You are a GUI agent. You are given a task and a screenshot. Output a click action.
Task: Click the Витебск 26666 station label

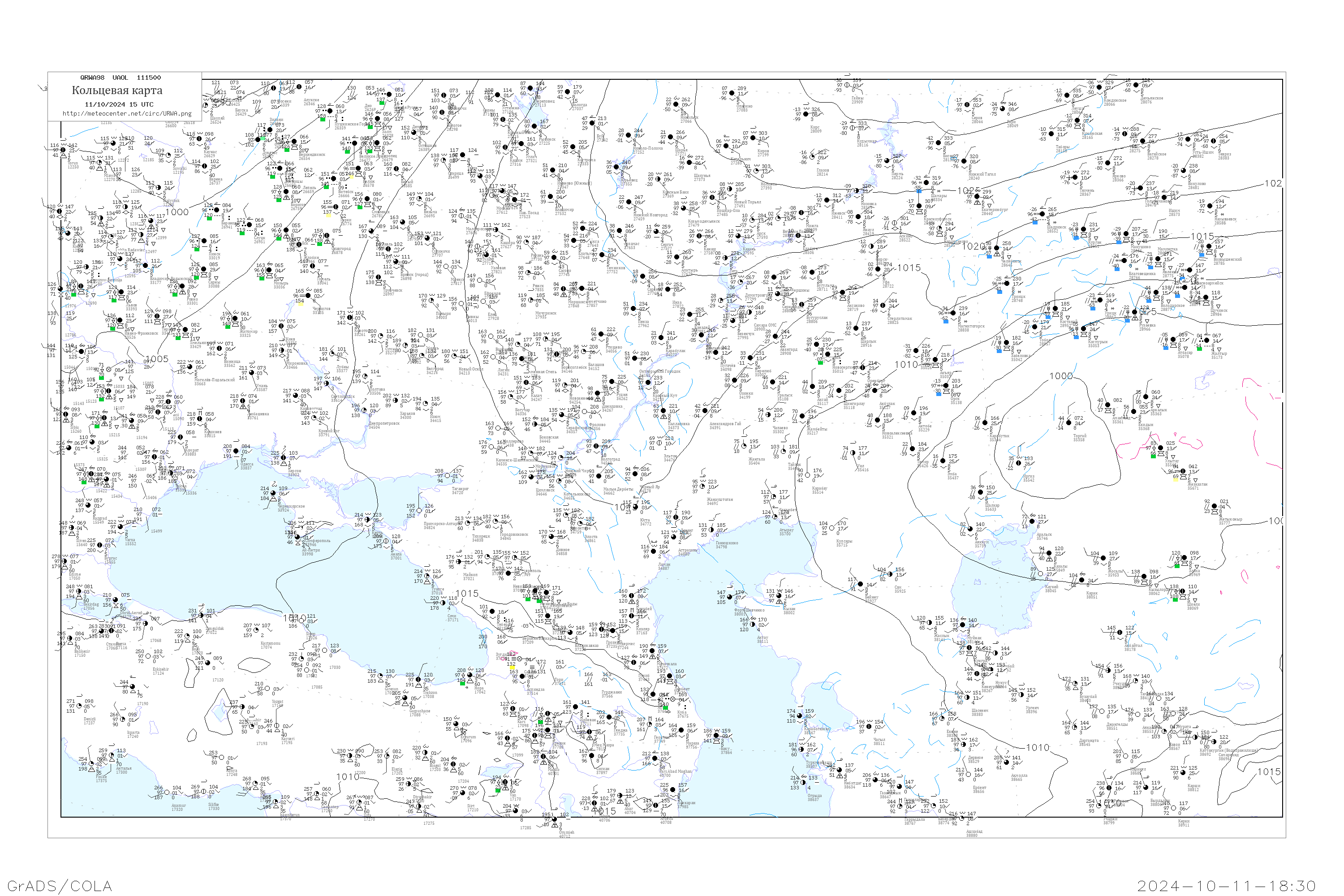346,194
